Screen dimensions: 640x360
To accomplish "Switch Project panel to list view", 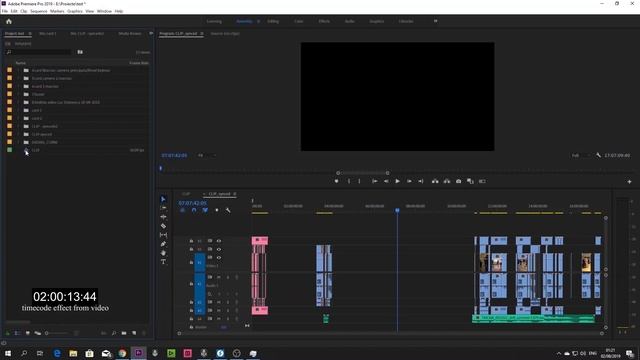I will 17,333.
